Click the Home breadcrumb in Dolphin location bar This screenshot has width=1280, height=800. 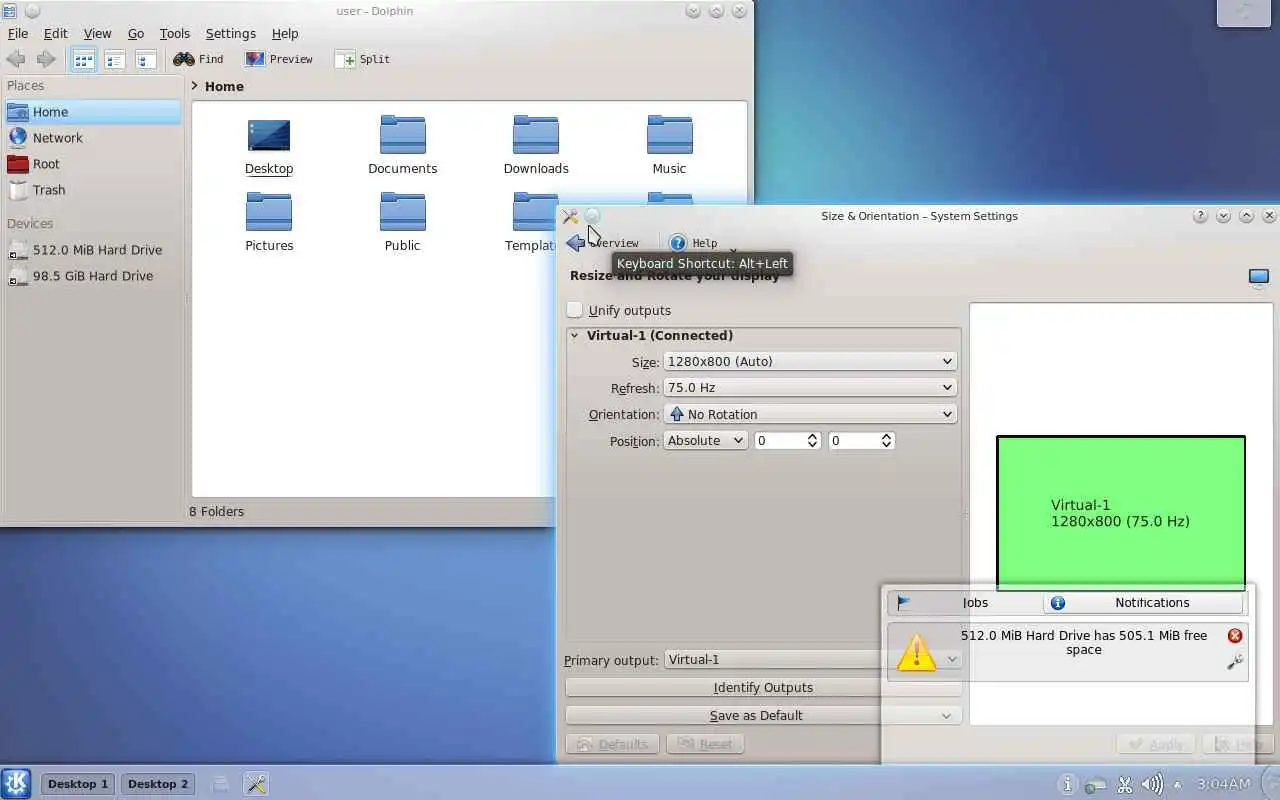coord(224,87)
